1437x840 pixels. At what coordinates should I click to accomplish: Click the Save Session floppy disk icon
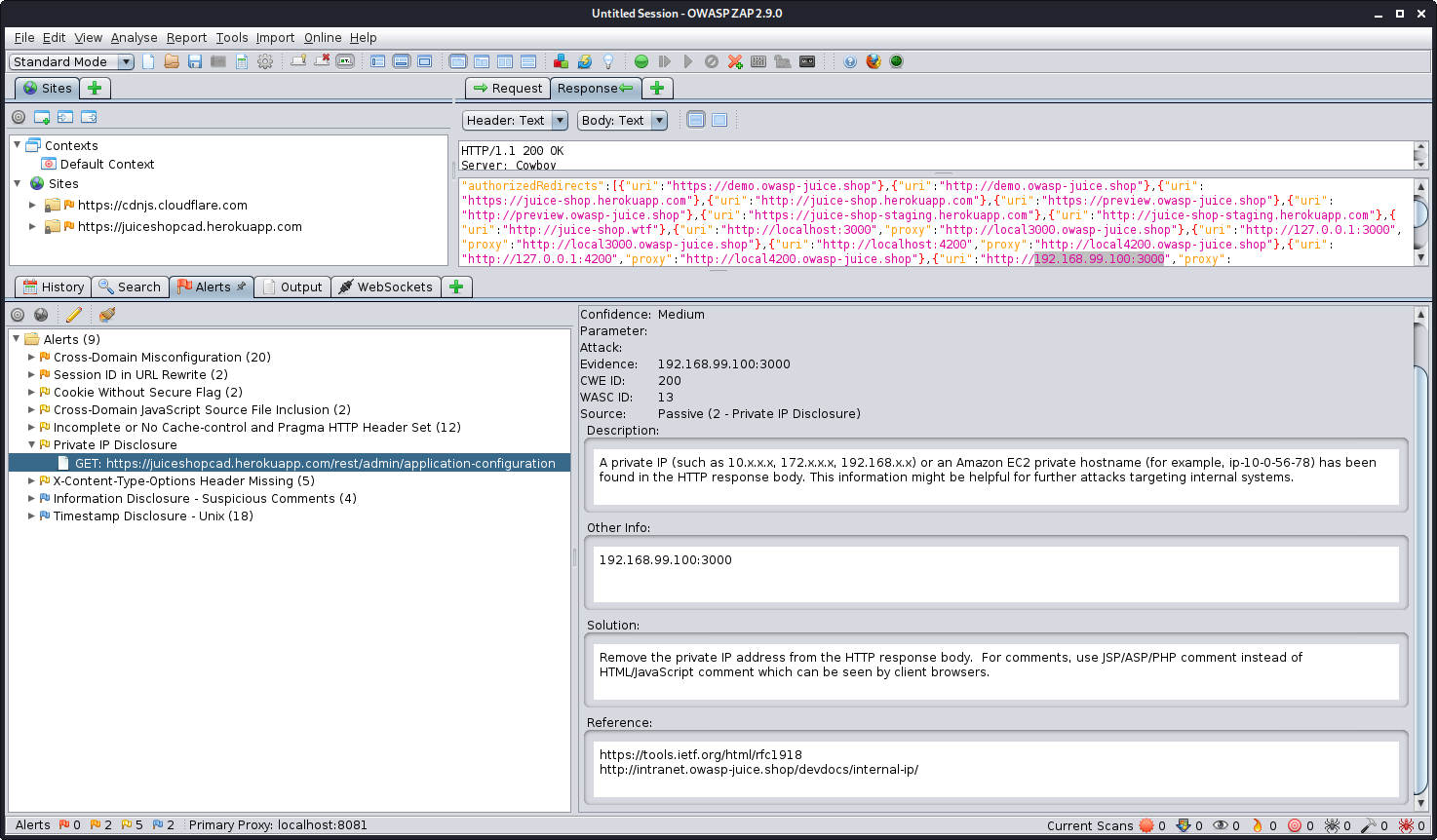(195, 61)
